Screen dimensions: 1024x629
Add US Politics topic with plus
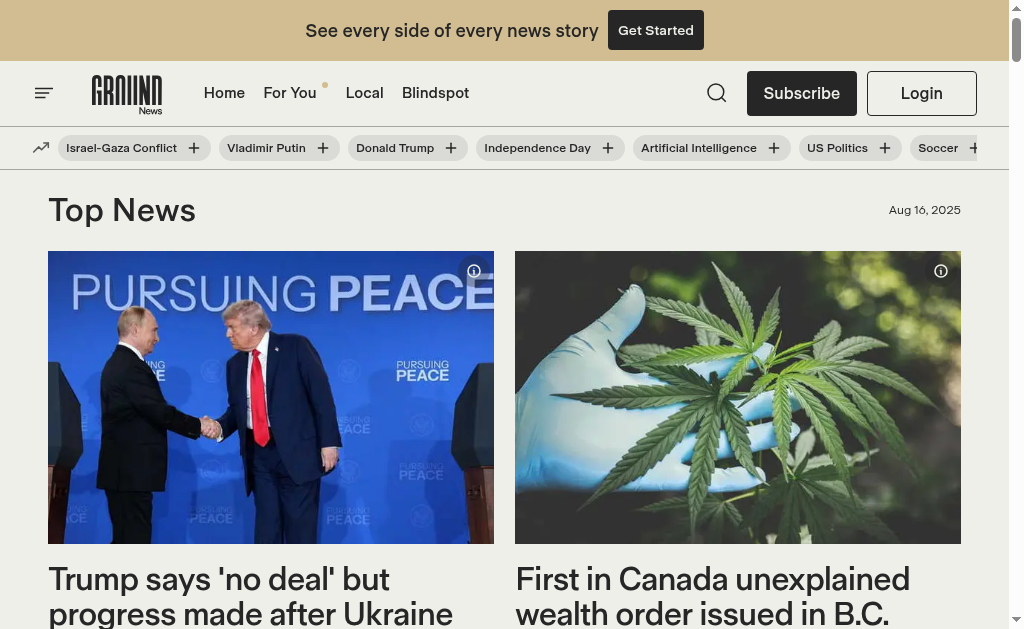pyautogui.click(x=885, y=148)
